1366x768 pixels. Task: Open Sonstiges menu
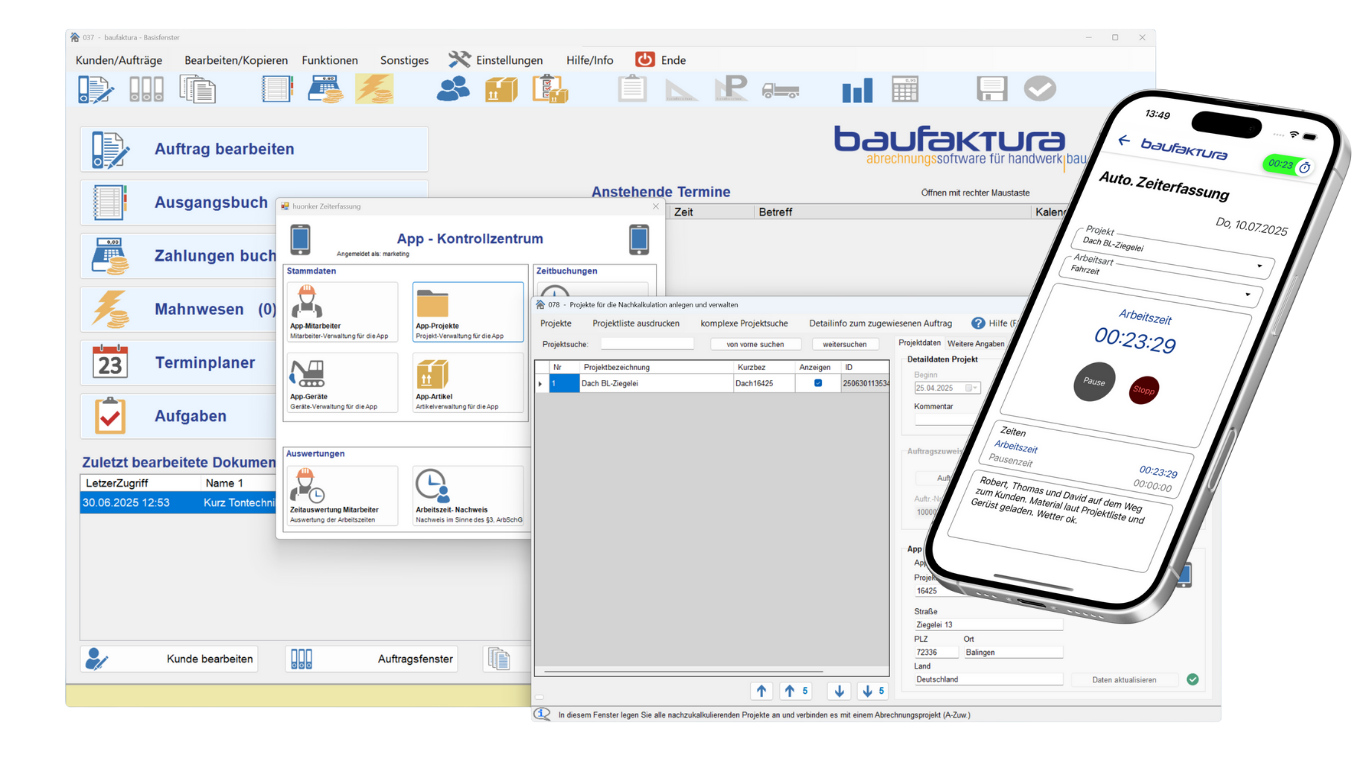404,60
